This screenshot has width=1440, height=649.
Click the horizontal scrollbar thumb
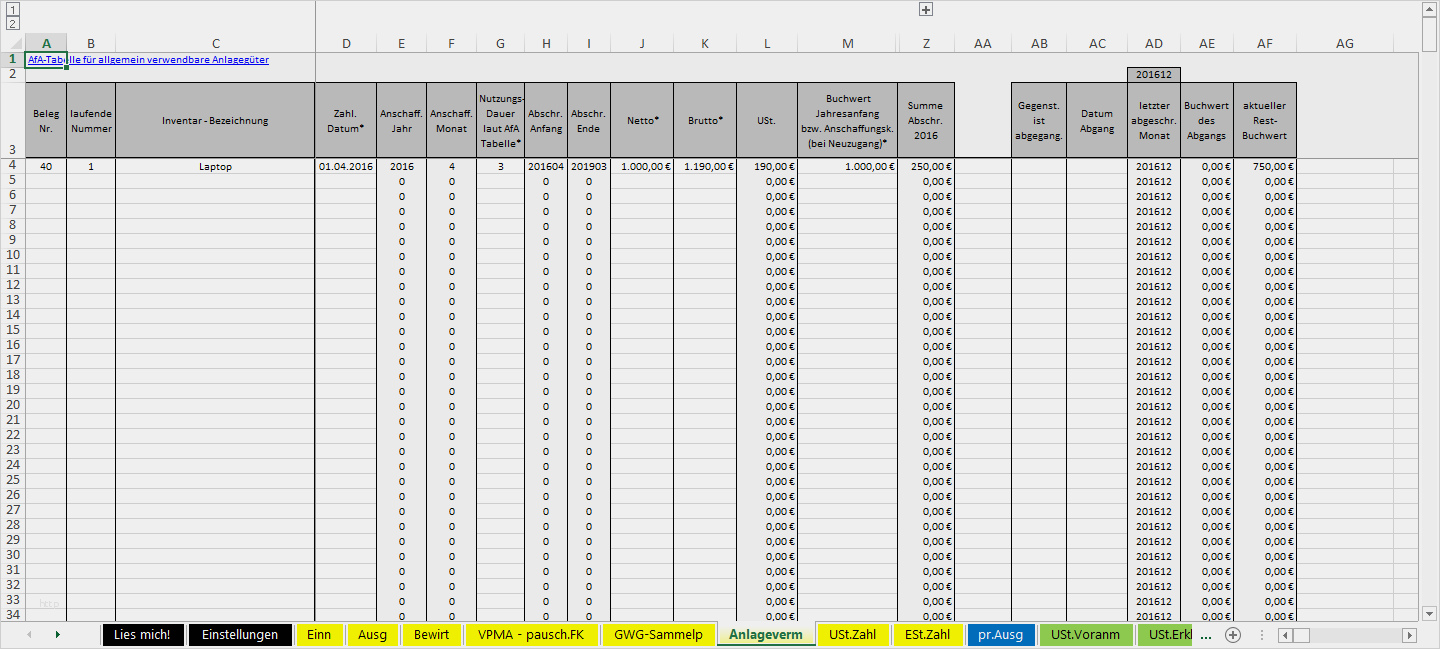pyautogui.click(x=1301, y=635)
